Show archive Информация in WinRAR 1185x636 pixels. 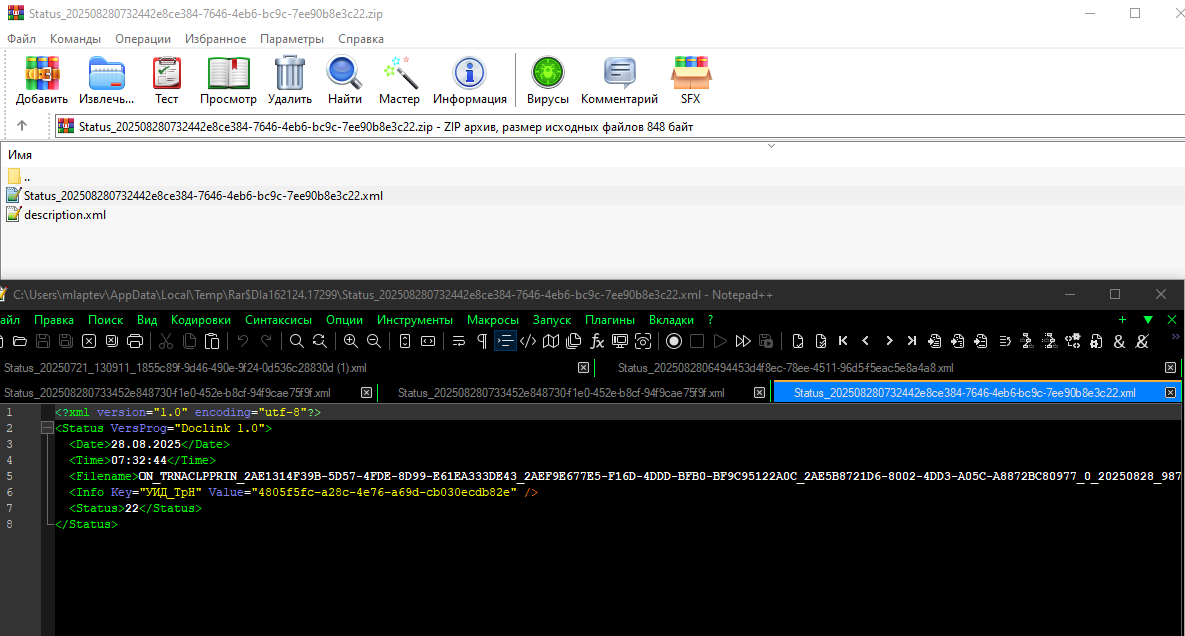469,81
